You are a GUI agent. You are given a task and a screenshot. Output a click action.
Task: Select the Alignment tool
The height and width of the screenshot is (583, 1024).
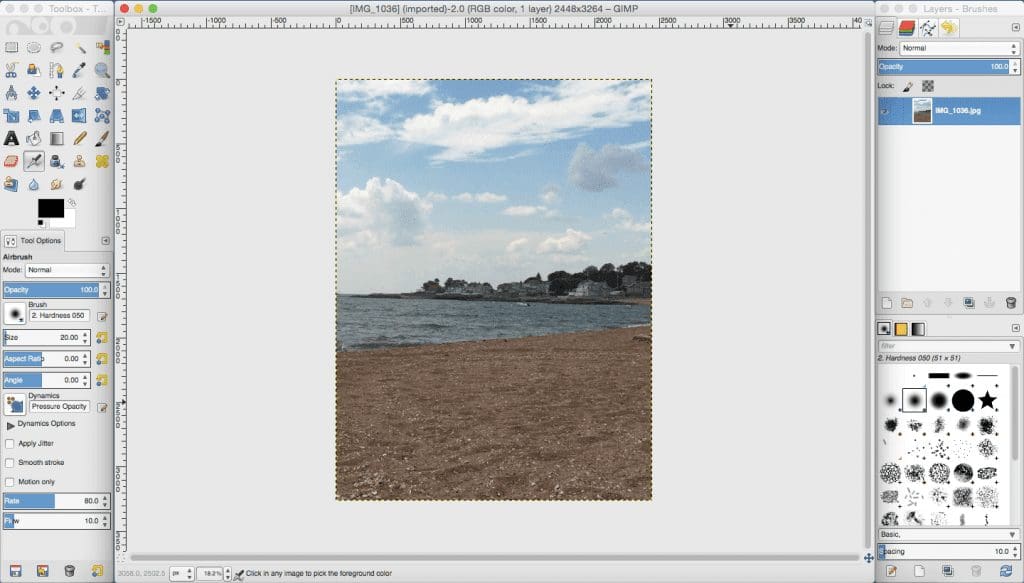tap(57, 93)
